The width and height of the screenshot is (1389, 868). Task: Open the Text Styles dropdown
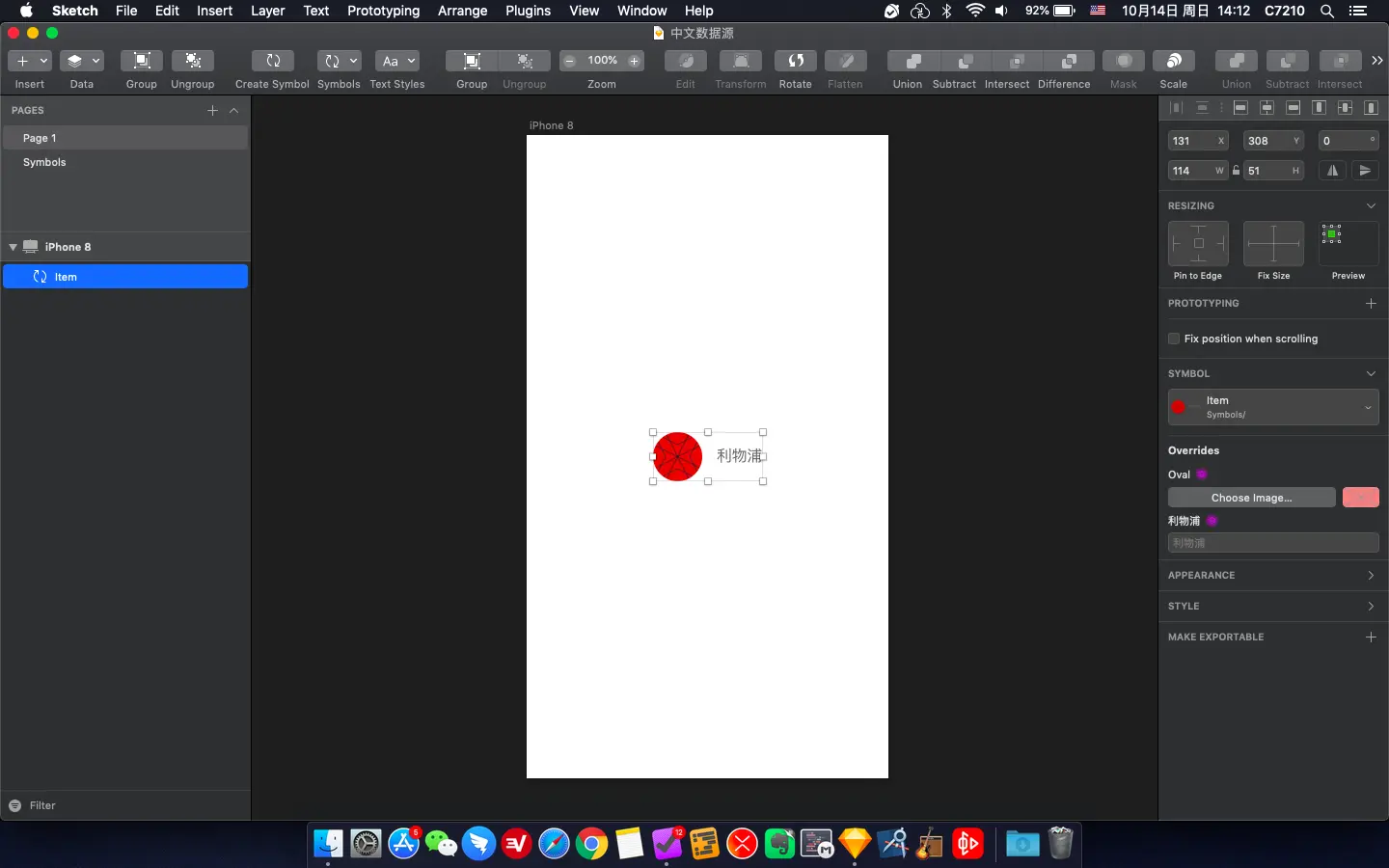coord(397,61)
